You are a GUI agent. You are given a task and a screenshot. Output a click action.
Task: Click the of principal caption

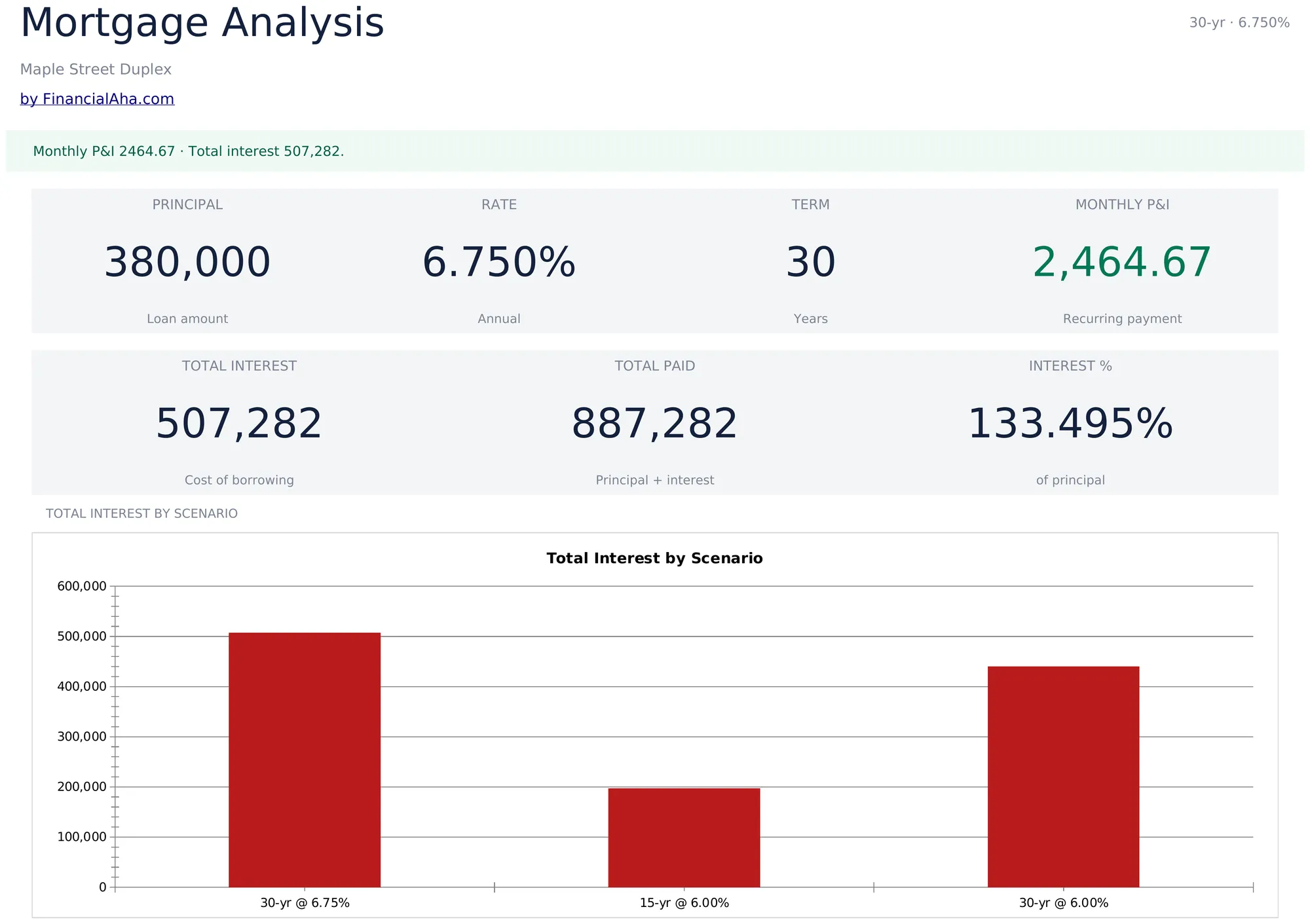(x=1070, y=480)
